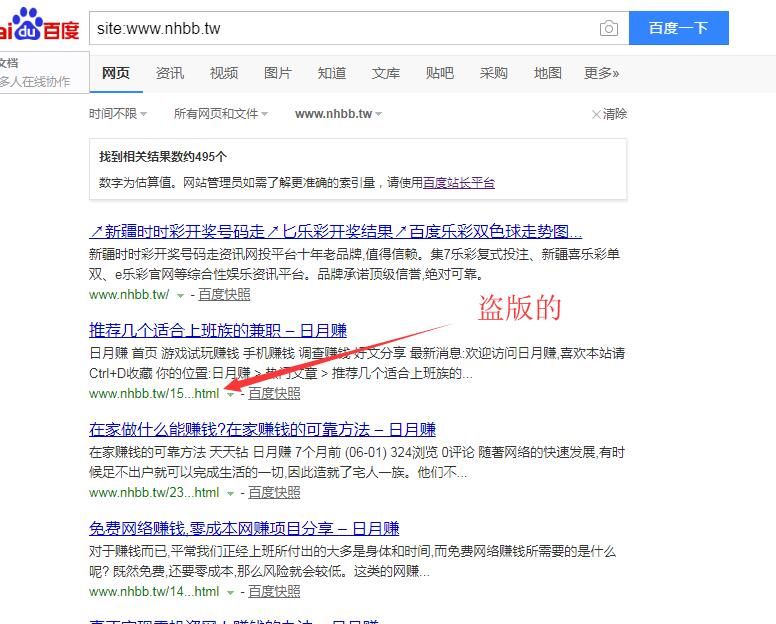Open result 推荐几个适合上班族的兼职 – 日月赚

pos(218,330)
